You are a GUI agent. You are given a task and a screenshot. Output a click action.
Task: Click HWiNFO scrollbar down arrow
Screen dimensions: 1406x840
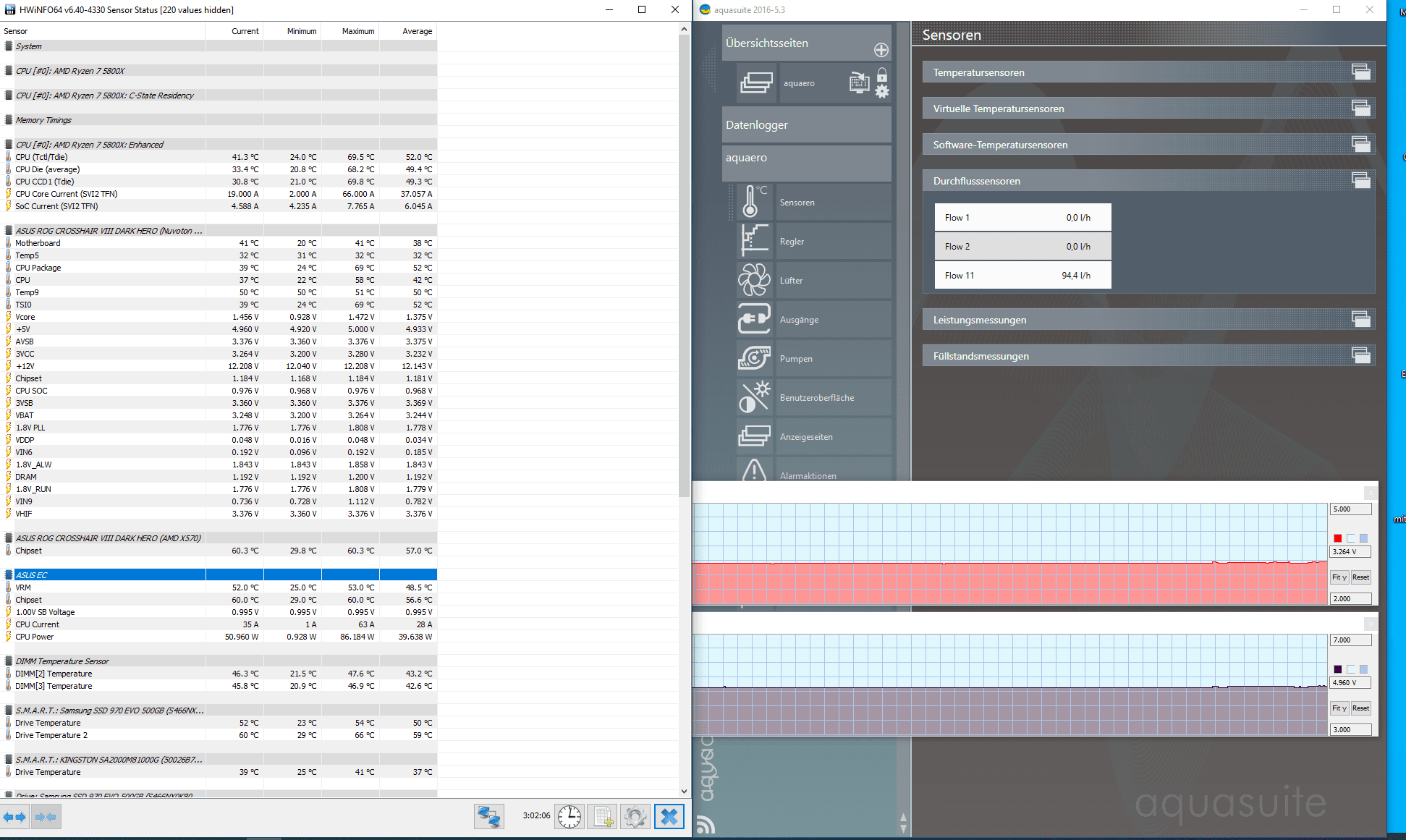(684, 792)
